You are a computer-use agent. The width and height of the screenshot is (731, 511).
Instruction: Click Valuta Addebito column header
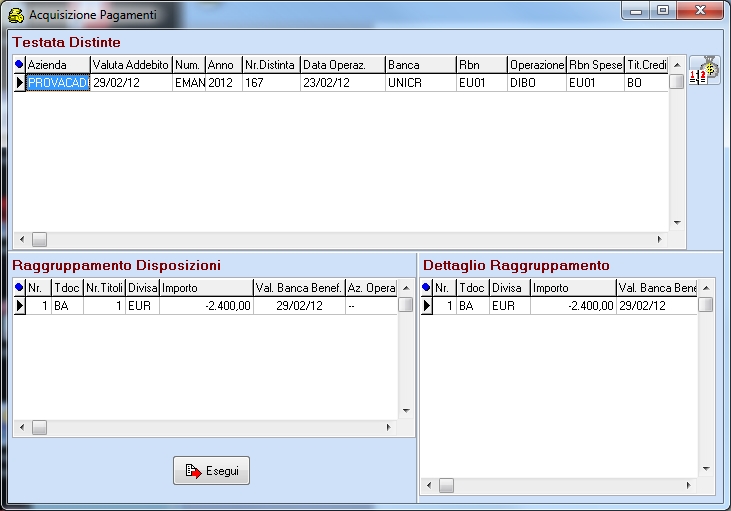coord(131,64)
